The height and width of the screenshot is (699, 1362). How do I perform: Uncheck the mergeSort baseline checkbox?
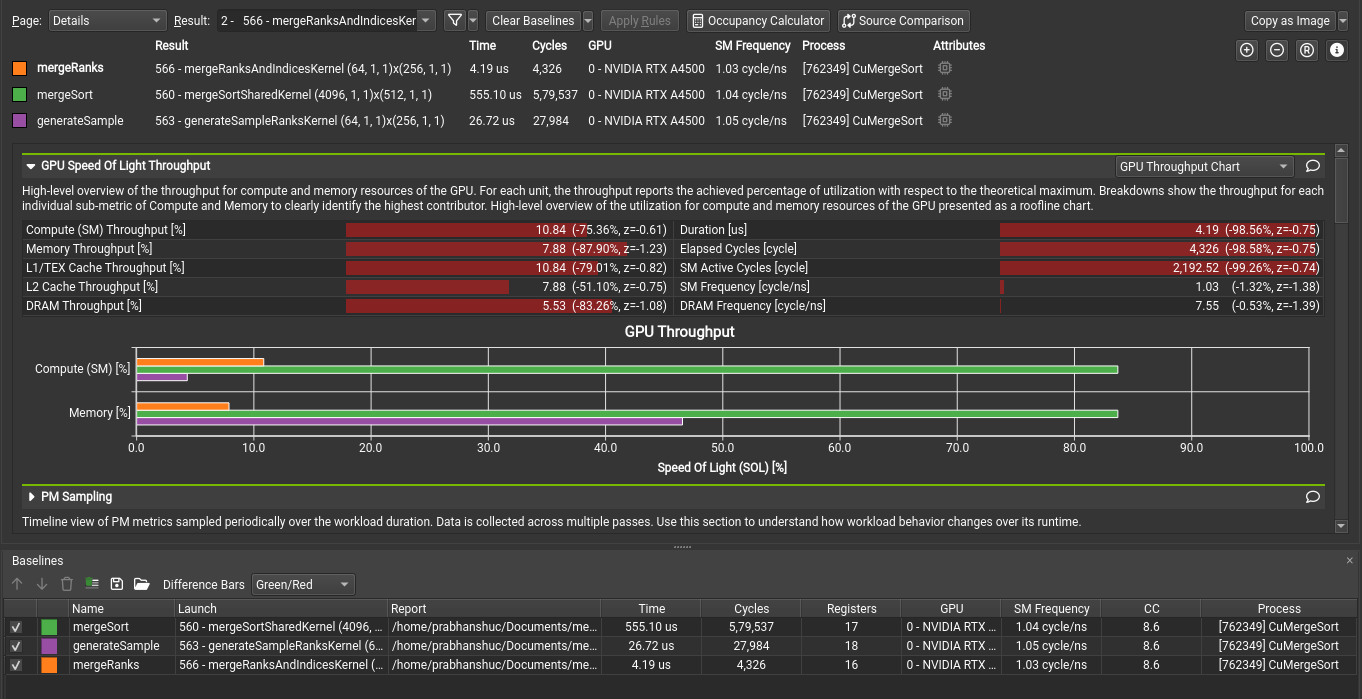15,627
